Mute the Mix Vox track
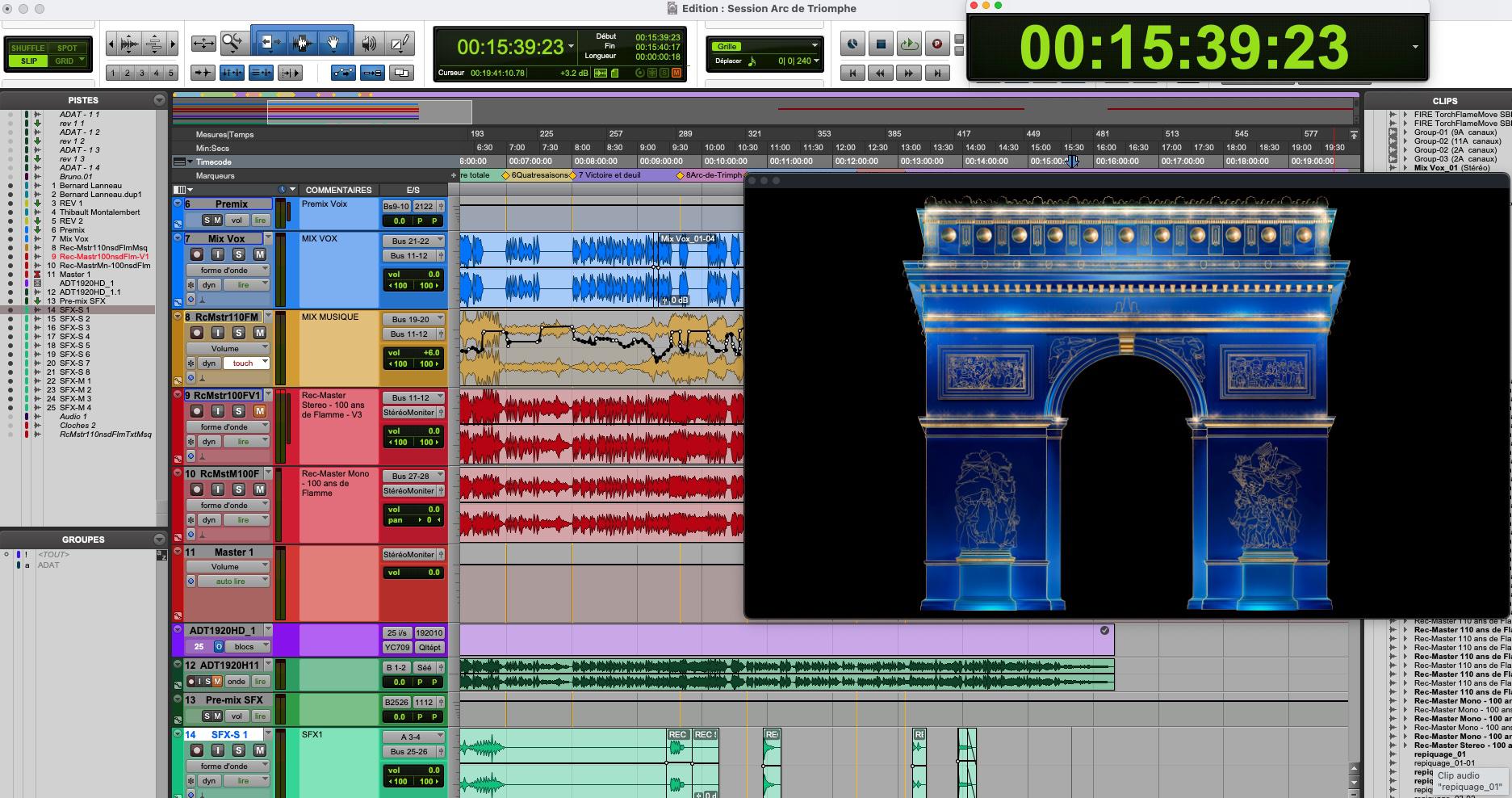Image resolution: width=1512 pixels, height=798 pixels. pyautogui.click(x=260, y=254)
